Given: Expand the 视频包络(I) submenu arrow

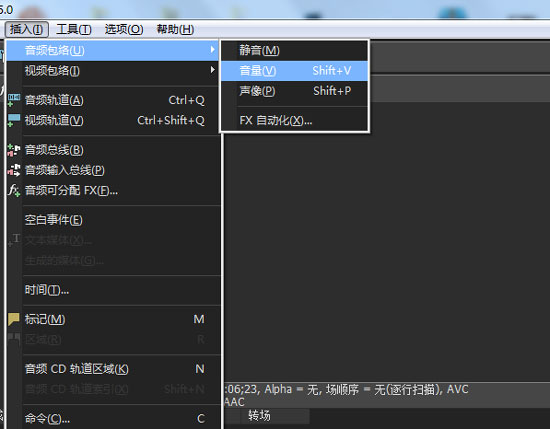Looking at the screenshot, I should 212,70.
